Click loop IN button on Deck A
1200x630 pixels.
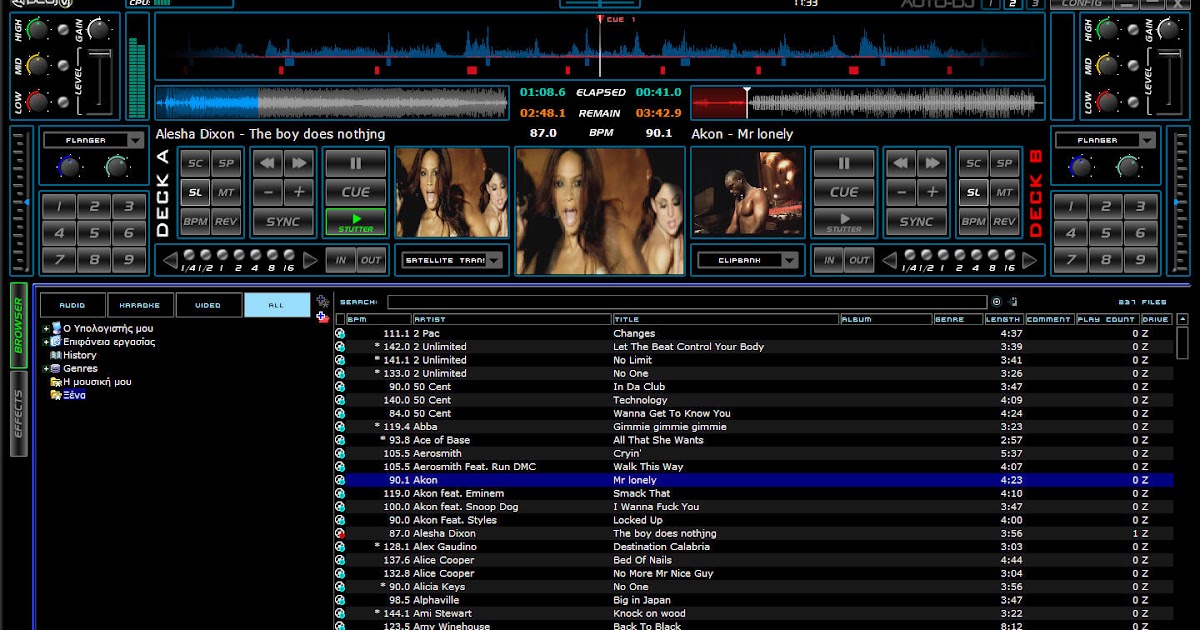tap(341, 260)
